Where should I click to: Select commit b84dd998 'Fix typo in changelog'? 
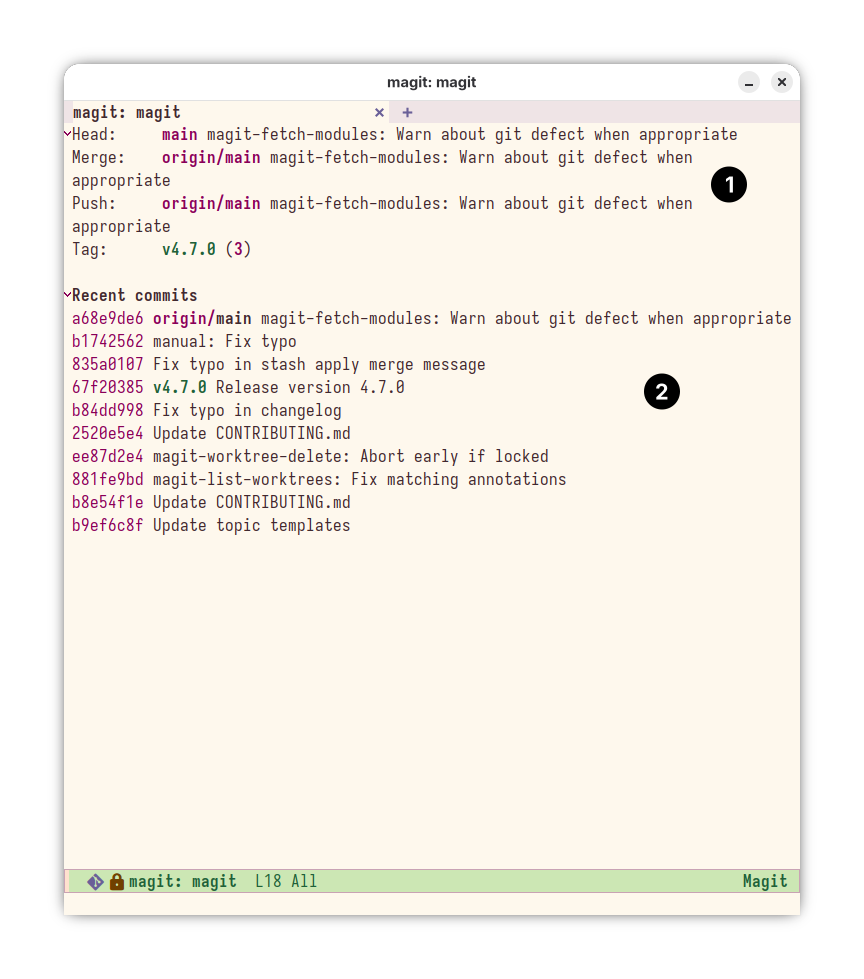click(207, 410)
